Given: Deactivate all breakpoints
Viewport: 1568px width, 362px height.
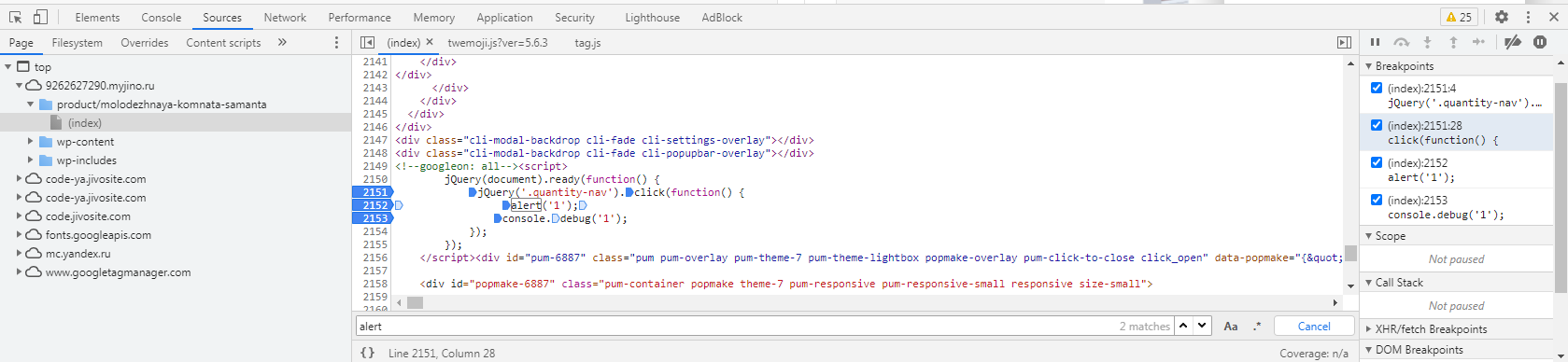Looking at the screenshot, I should click(1513, 42).
